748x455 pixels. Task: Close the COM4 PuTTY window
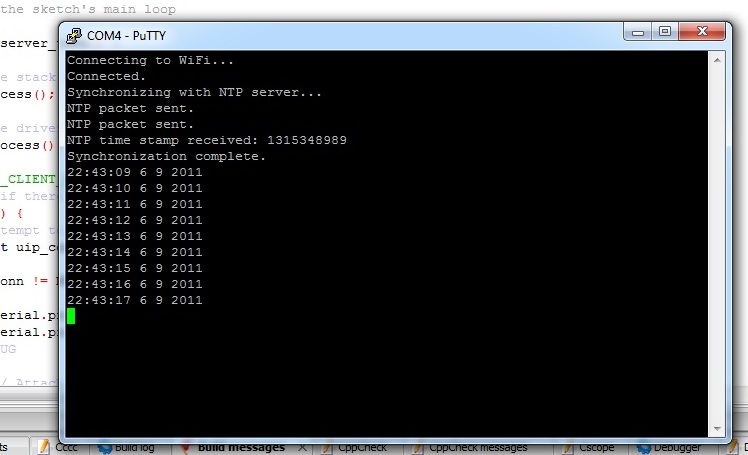[702, 32]
